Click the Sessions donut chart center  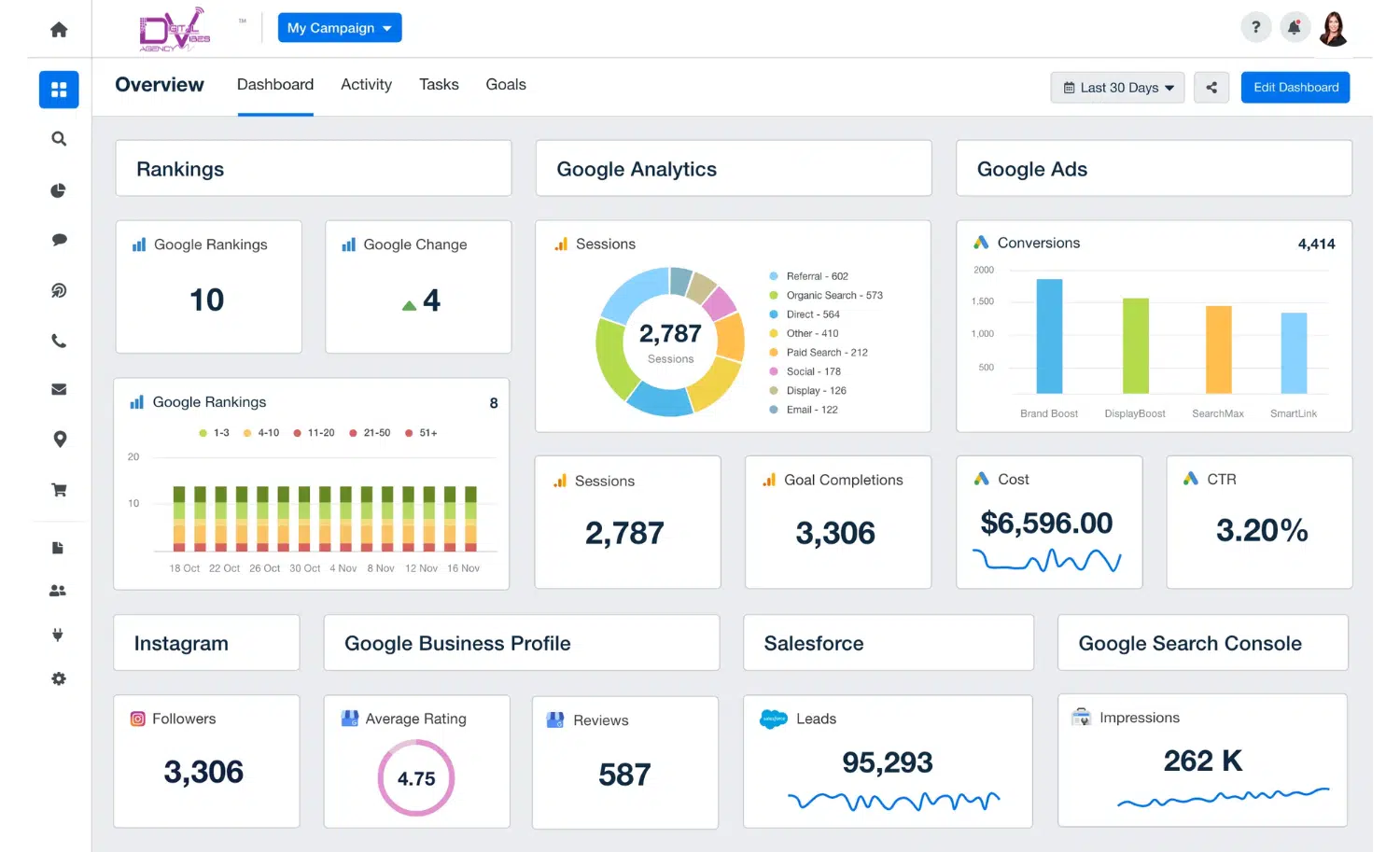(x=670, y=342)
